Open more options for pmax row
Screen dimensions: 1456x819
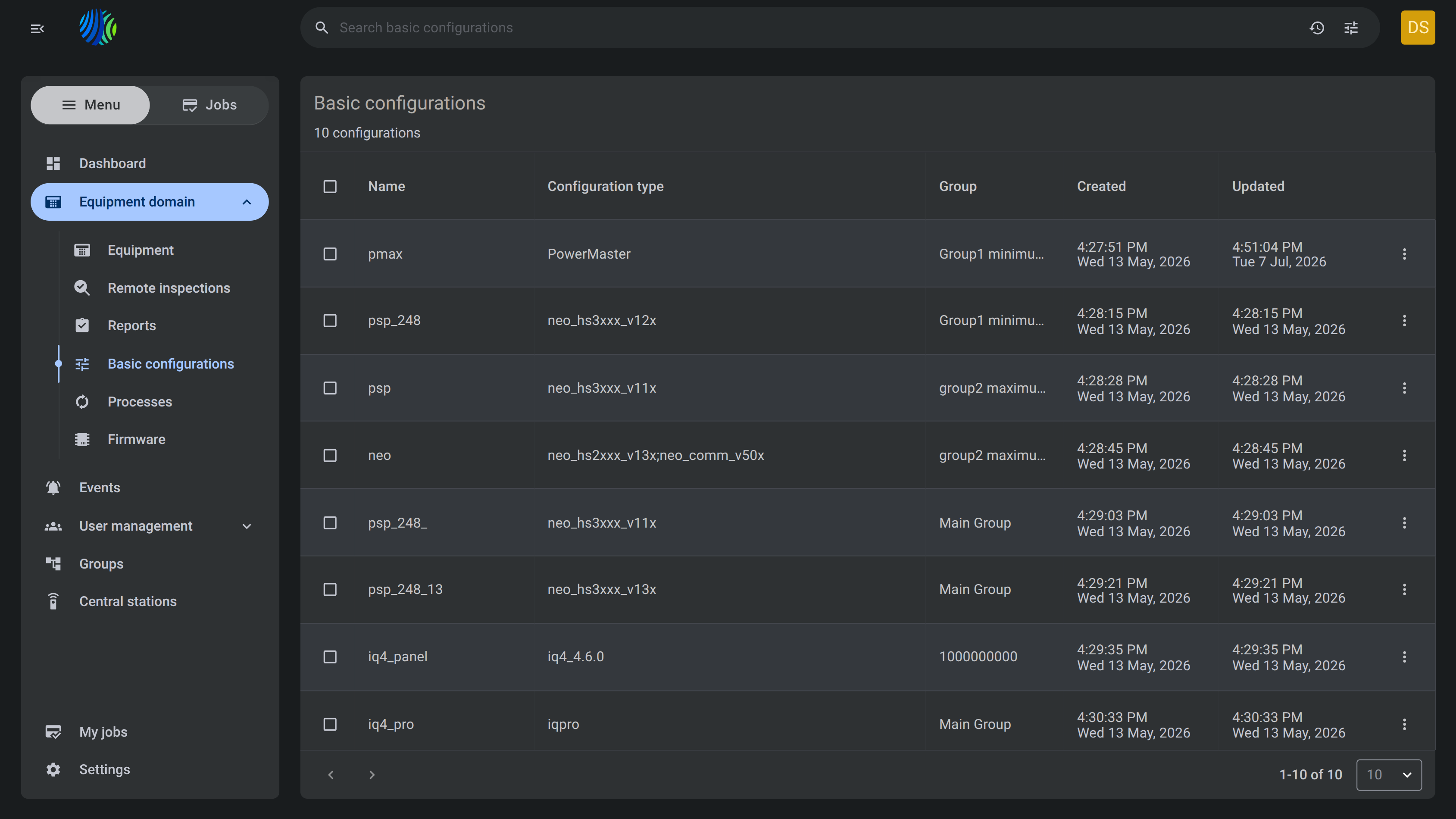point(1404,254)
